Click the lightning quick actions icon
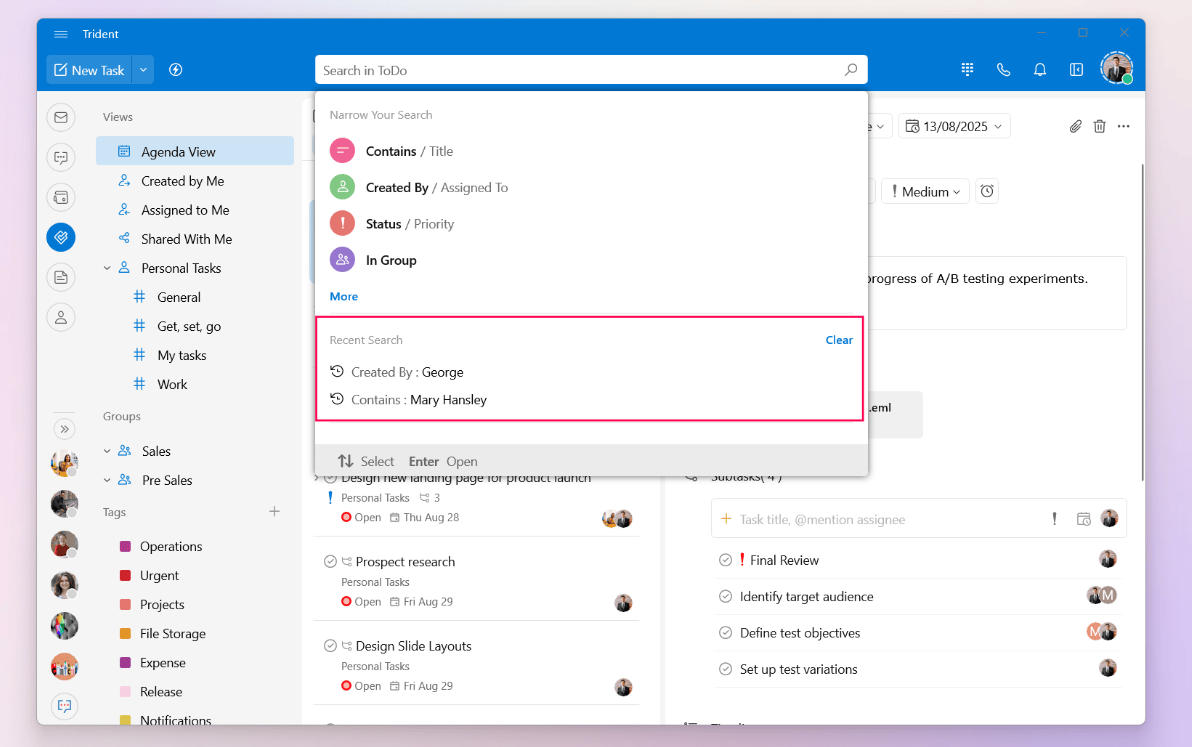 tap(176, 70)
